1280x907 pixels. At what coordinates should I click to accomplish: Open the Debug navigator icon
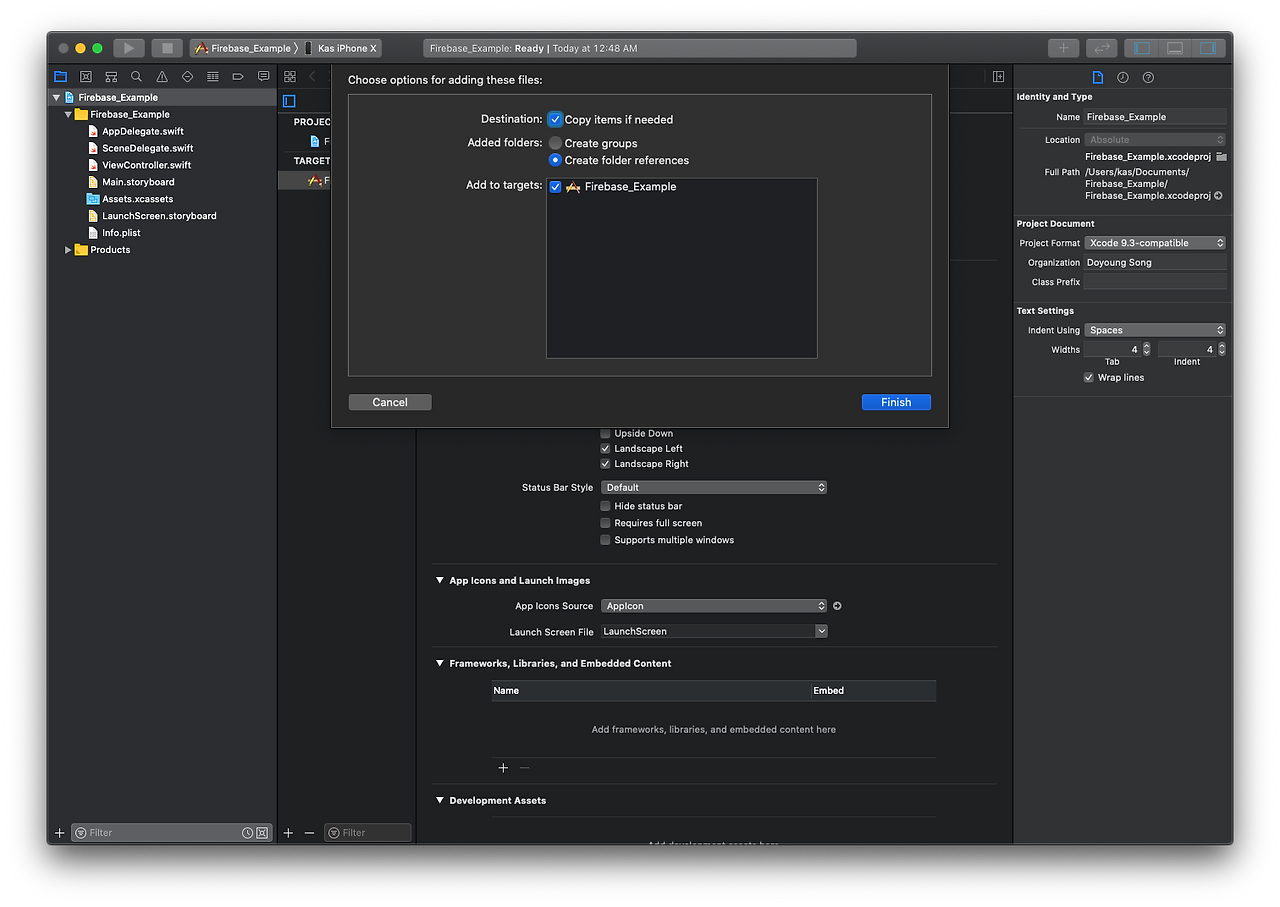pos(213,76)
